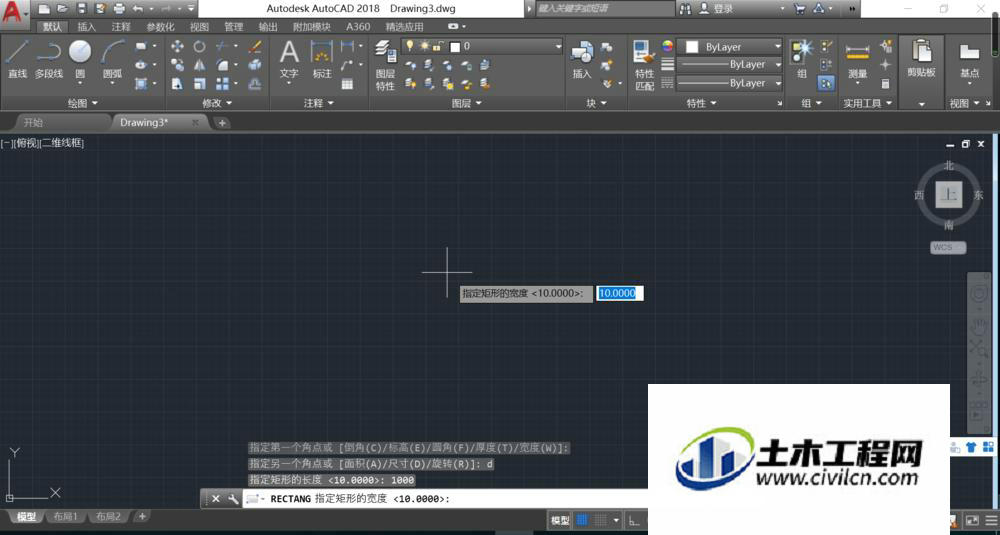
Task: Click the Offset tool in Modify panel
Action: [x=255, y=84]
